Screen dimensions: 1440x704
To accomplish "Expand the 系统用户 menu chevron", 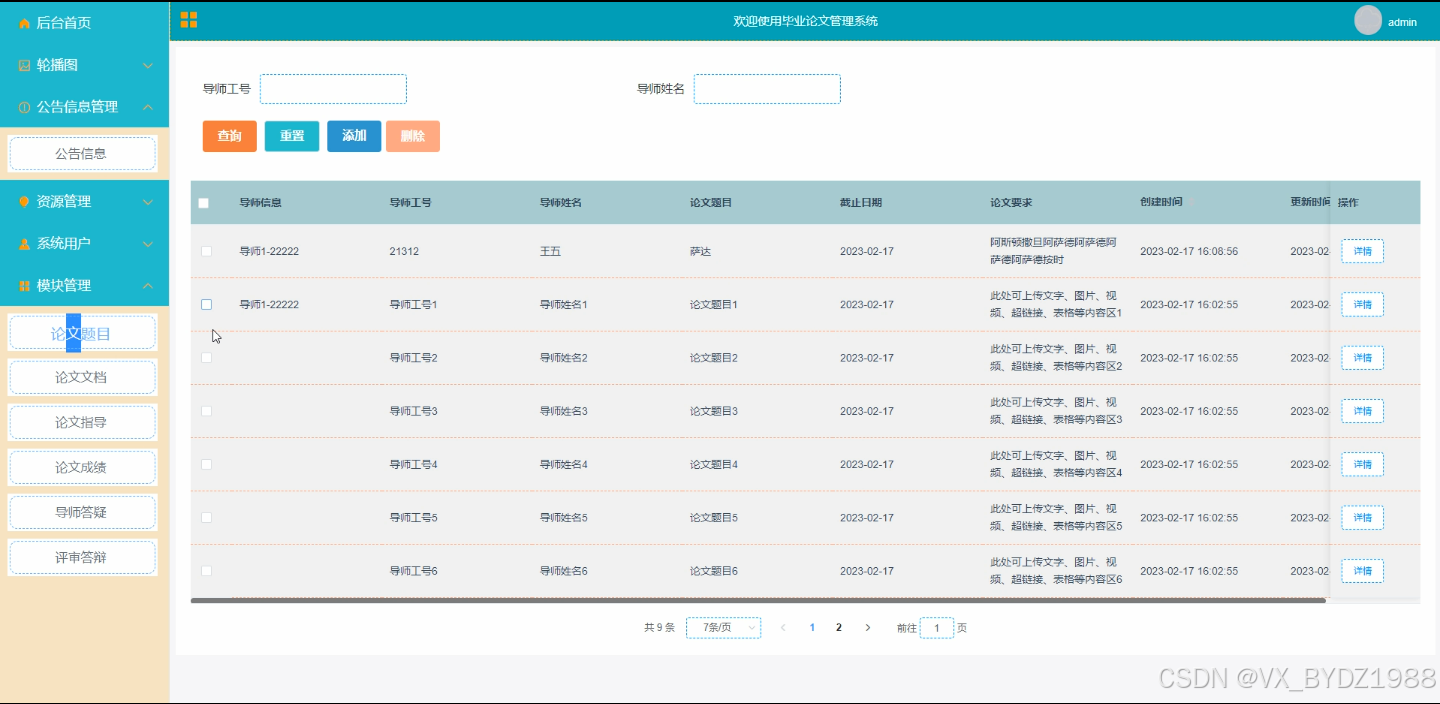I will click(x=148, y=243).
